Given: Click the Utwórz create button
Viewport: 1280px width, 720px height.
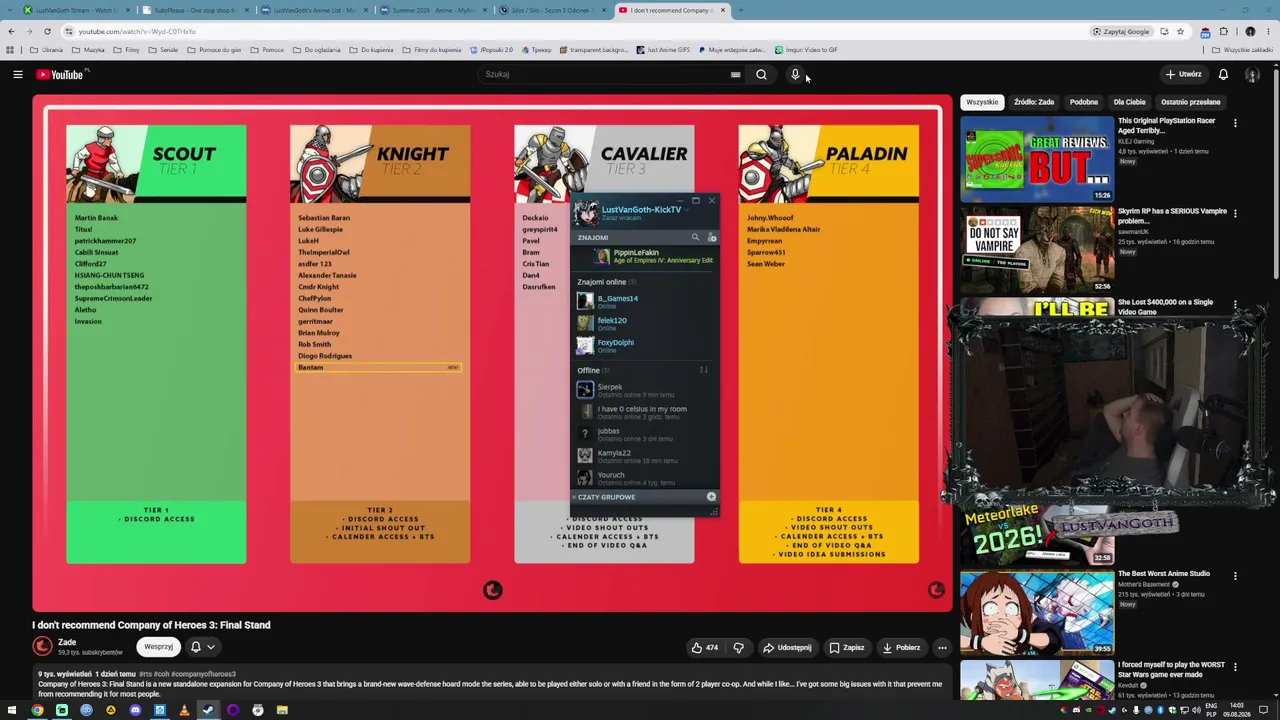Looking at the screenshot, I should click(1183, 74).
